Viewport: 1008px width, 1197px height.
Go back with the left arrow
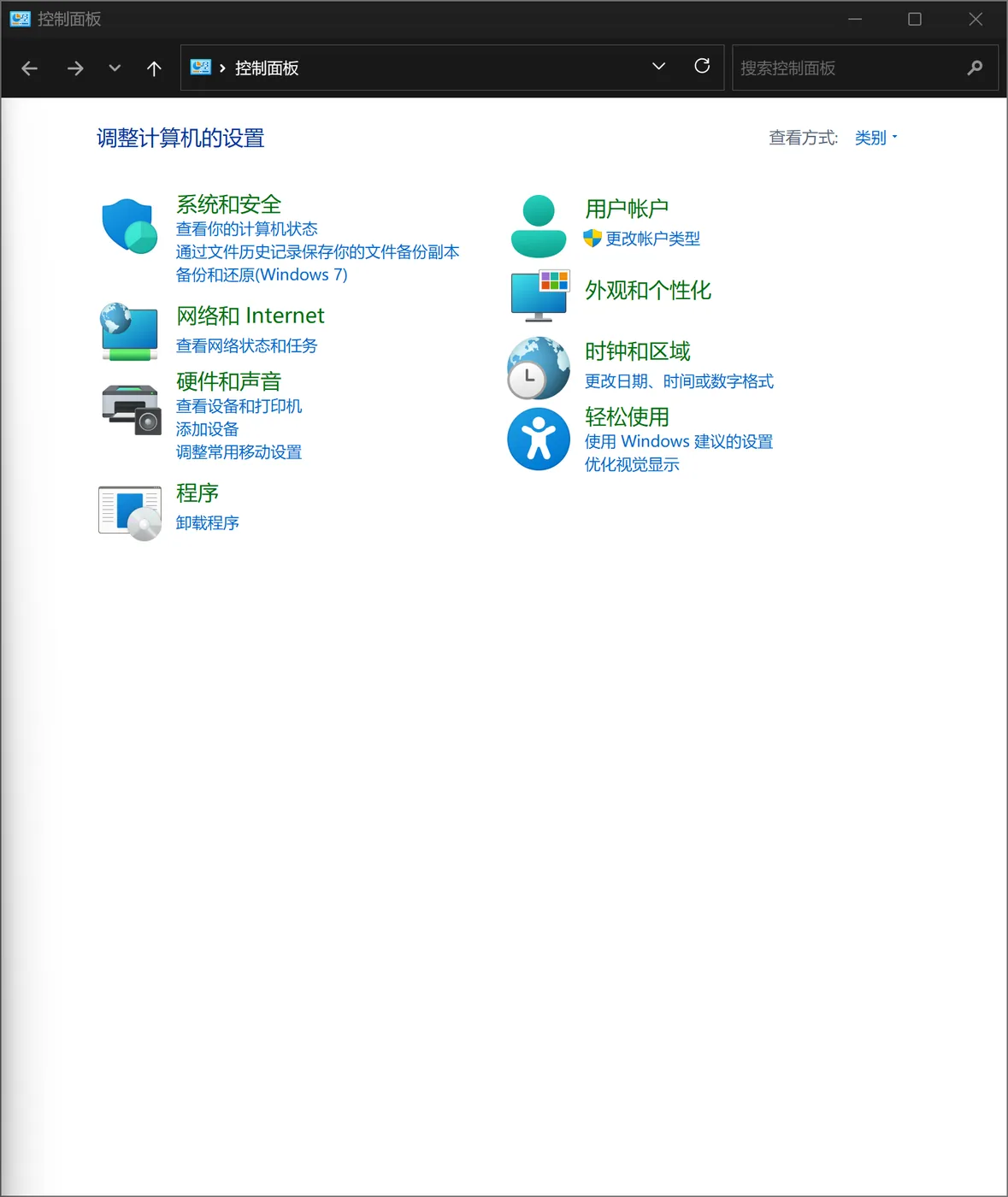coord(29,68)
